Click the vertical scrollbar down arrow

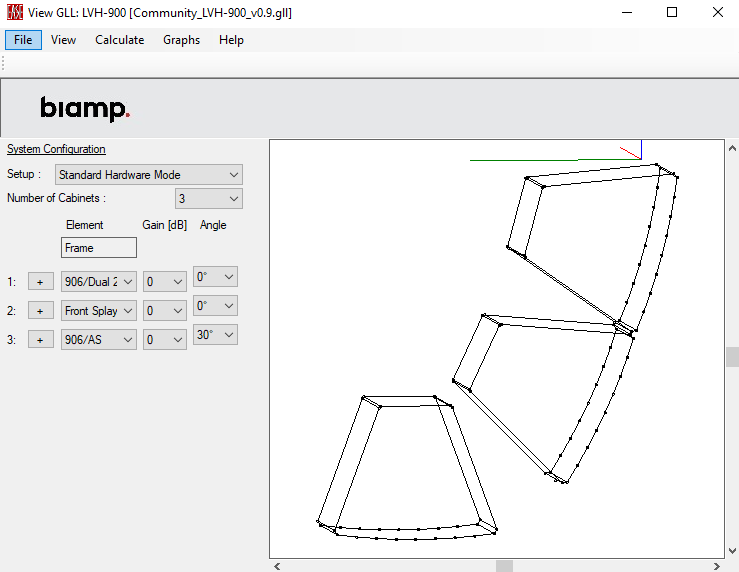[x=732, y=550]
